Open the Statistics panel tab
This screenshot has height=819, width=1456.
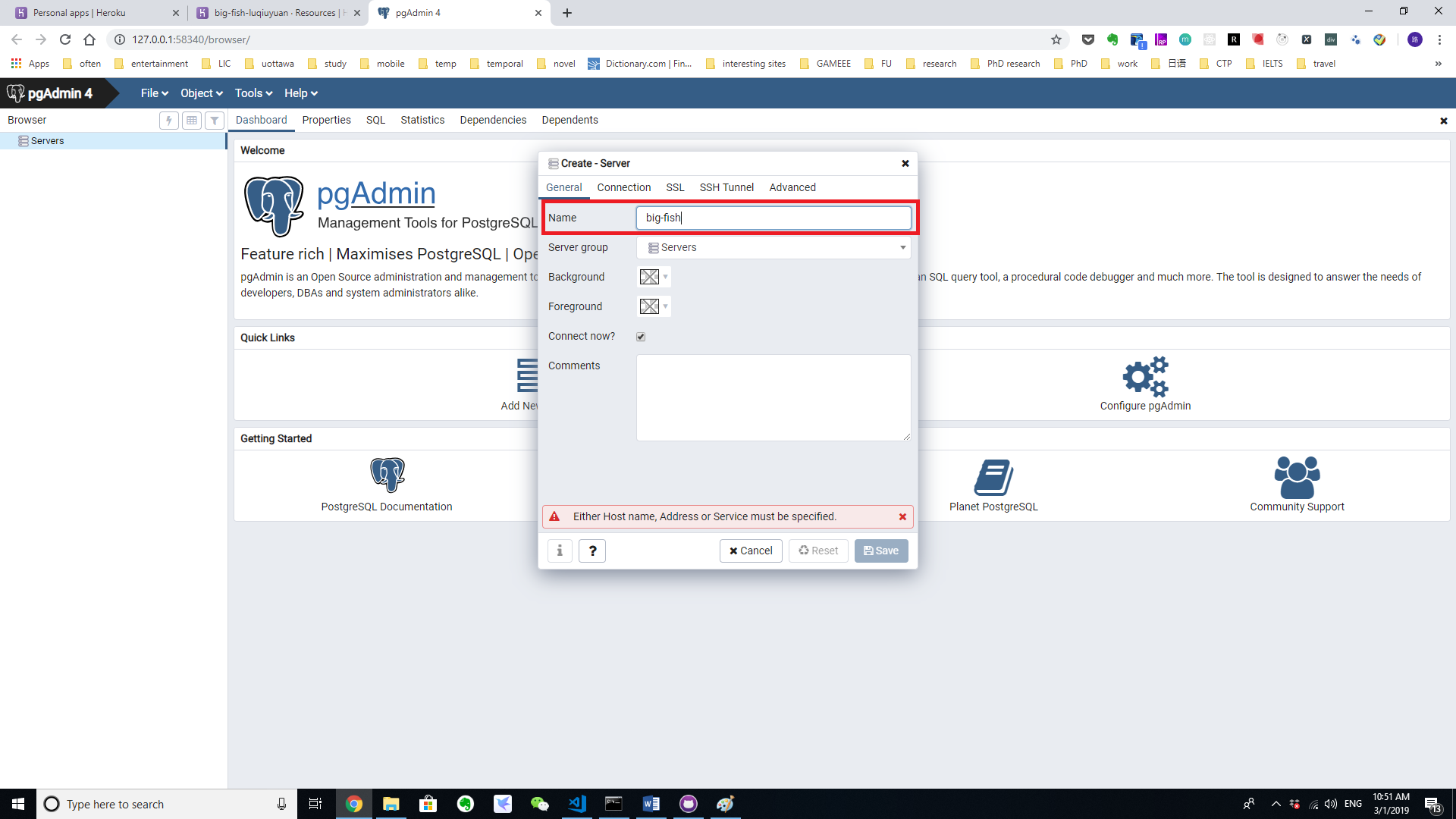pos(422,120)
